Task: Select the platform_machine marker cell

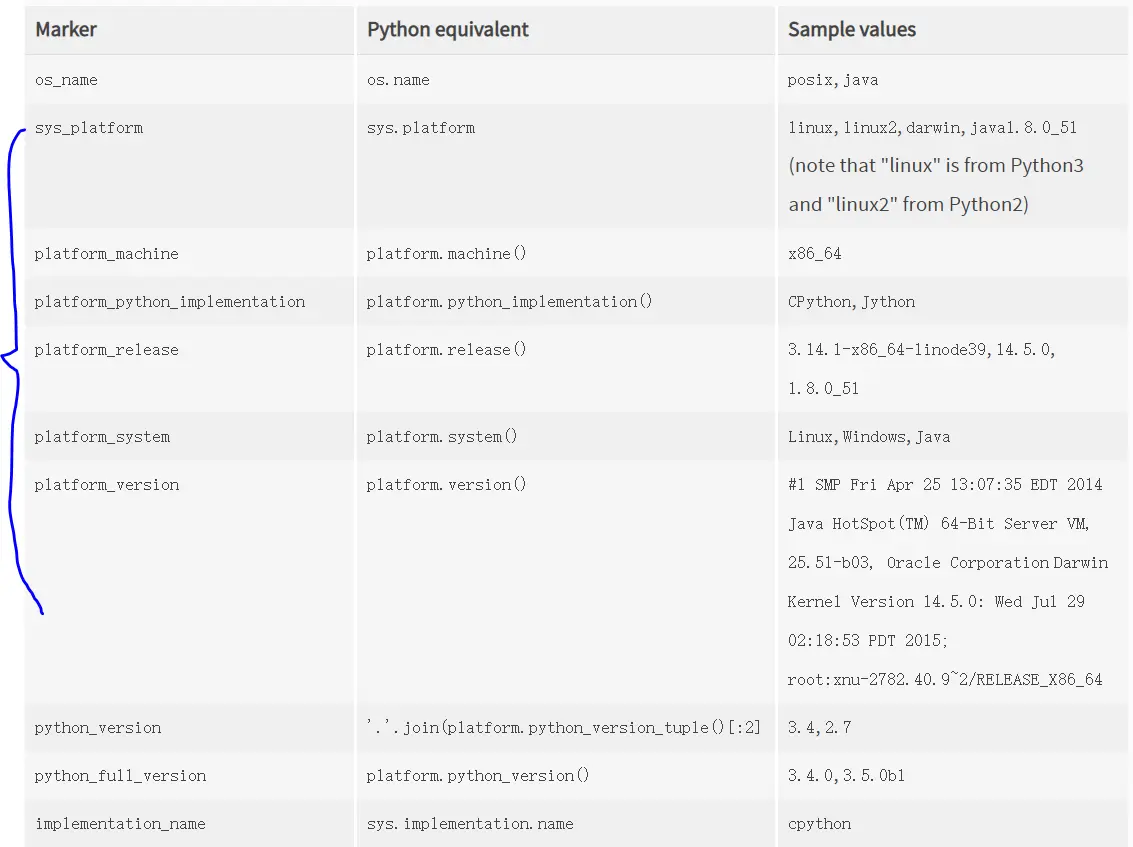Action: (106, 254)
